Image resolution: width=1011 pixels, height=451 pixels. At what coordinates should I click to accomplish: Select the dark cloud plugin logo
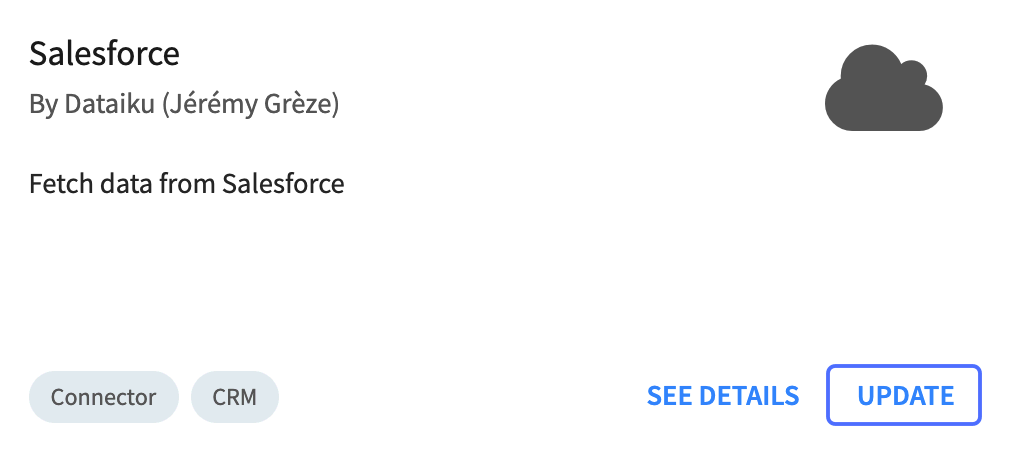coord(883,89)
